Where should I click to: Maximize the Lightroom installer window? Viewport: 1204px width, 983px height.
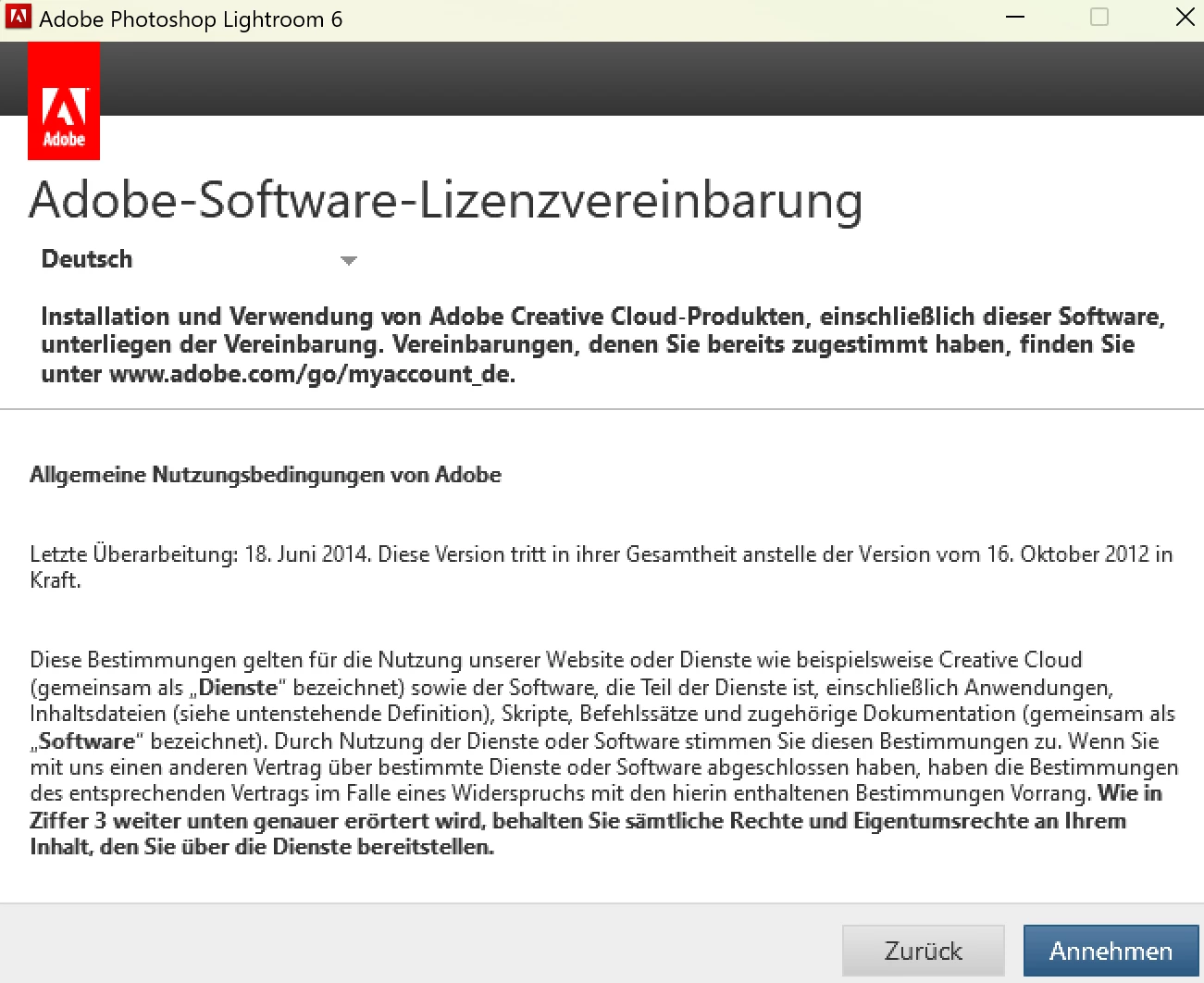coord(1099,17)
